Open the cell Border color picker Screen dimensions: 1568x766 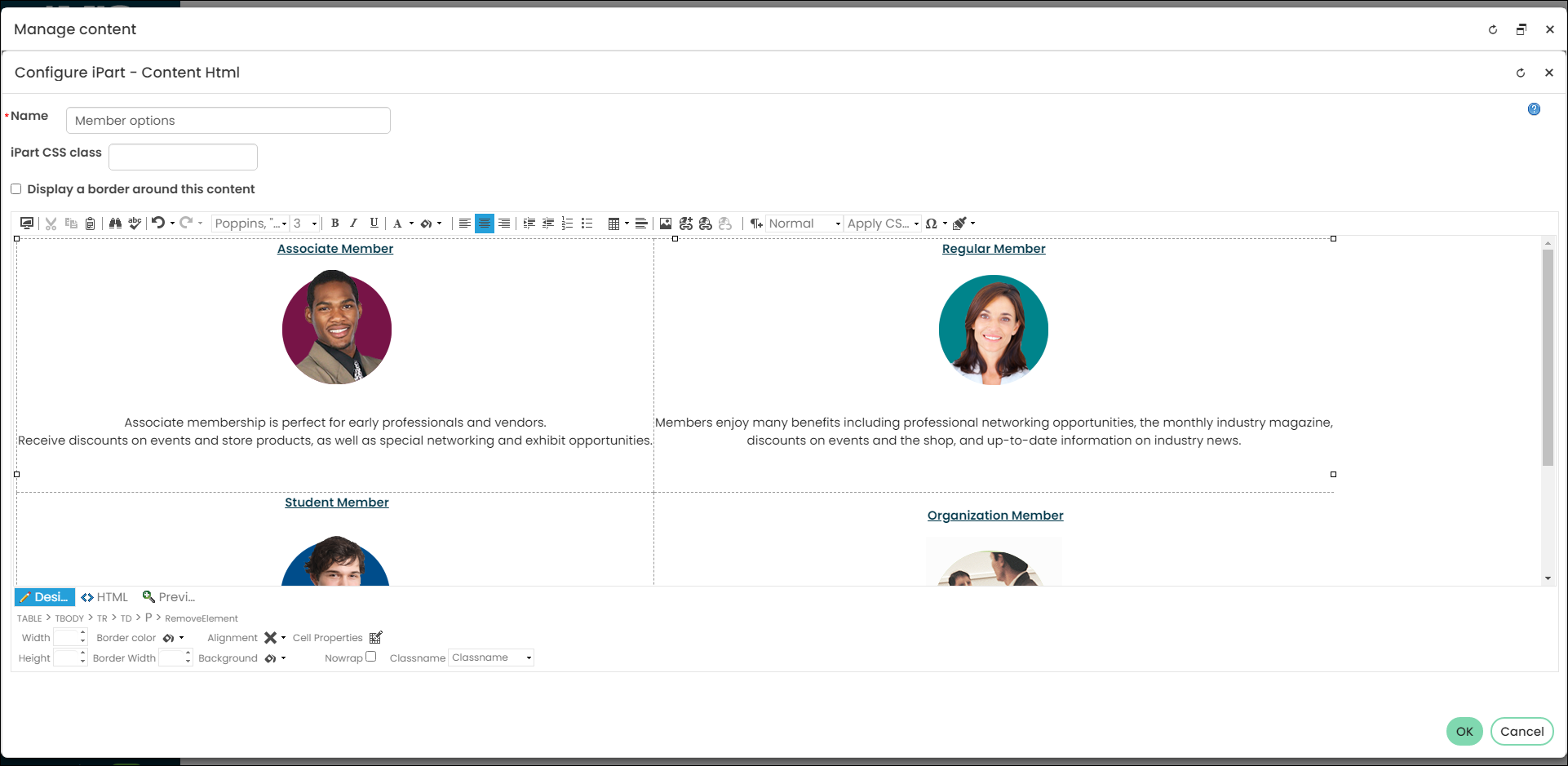pos(173,638)
